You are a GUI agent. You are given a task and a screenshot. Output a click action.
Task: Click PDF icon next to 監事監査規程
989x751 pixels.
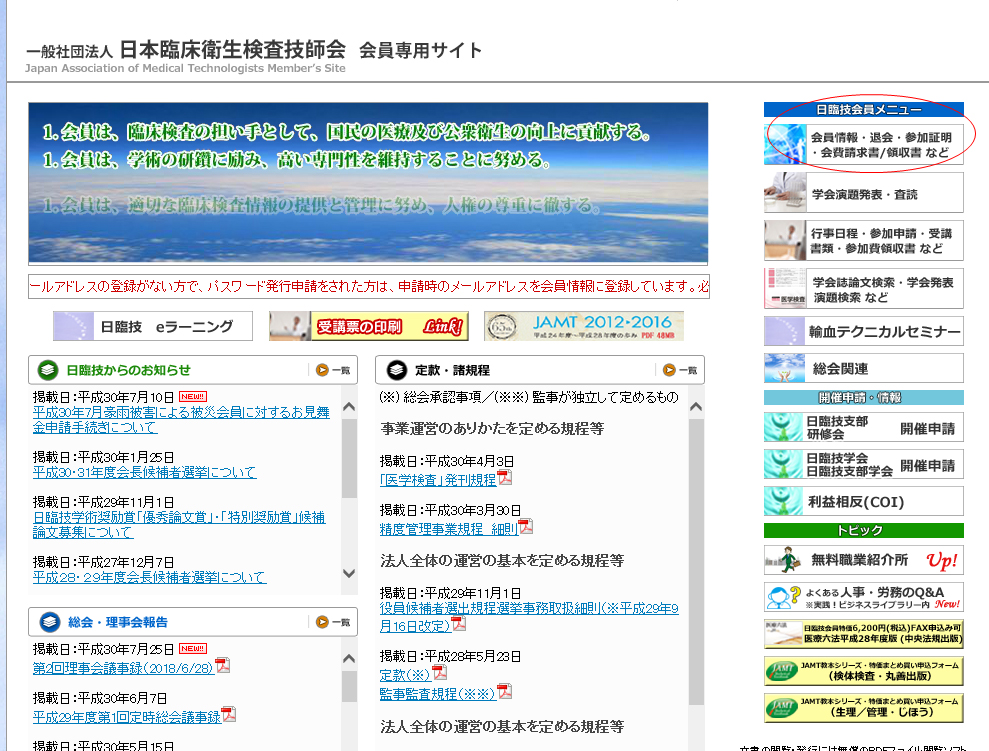(x=505, y=691)
